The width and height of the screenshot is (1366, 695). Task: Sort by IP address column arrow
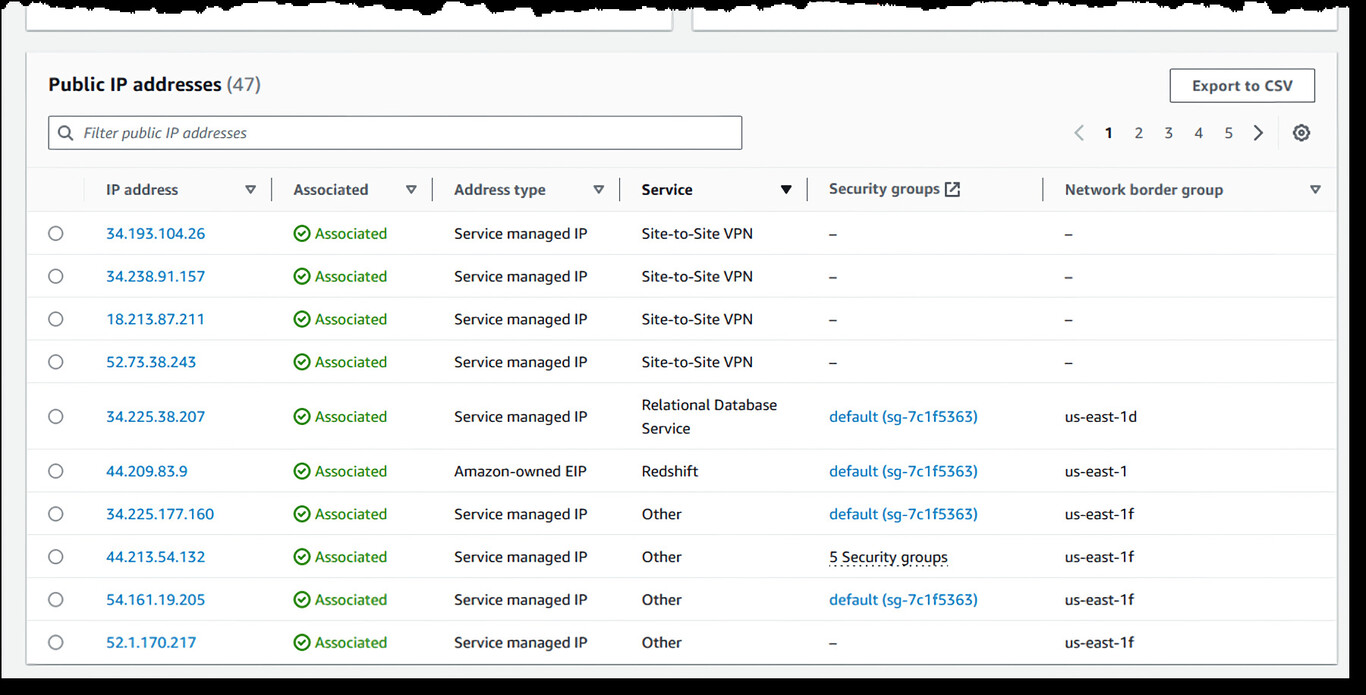click(250, 190)
